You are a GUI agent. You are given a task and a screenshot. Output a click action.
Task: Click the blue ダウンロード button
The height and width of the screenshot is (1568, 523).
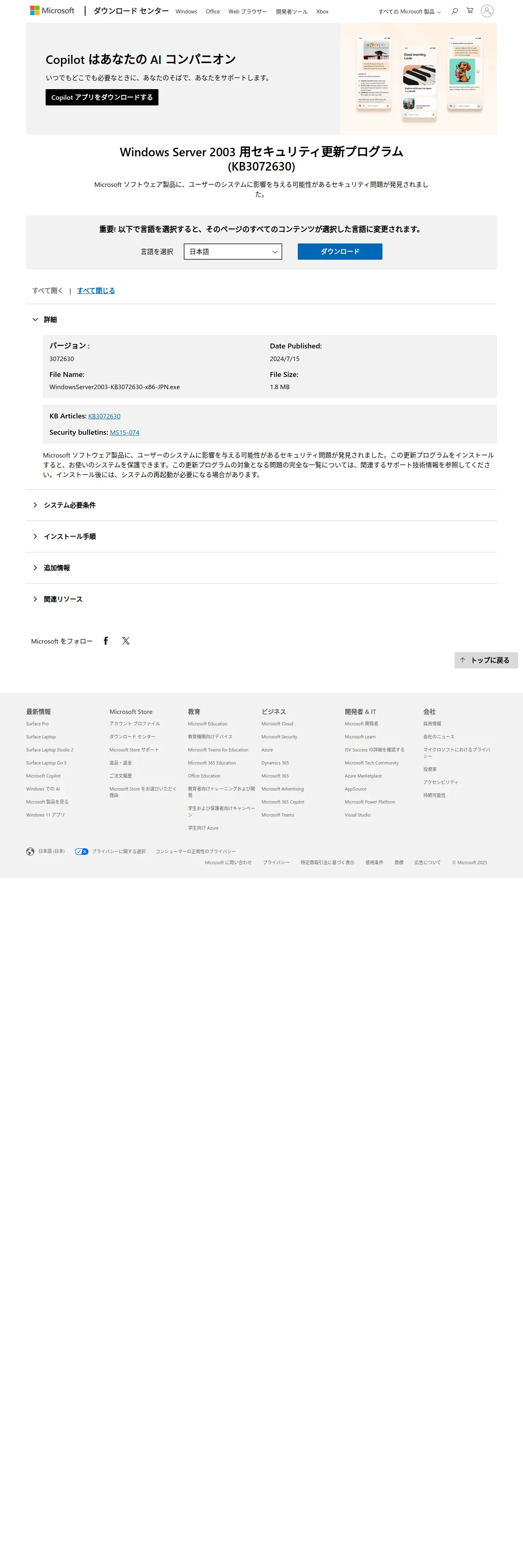tap(340, 252)
